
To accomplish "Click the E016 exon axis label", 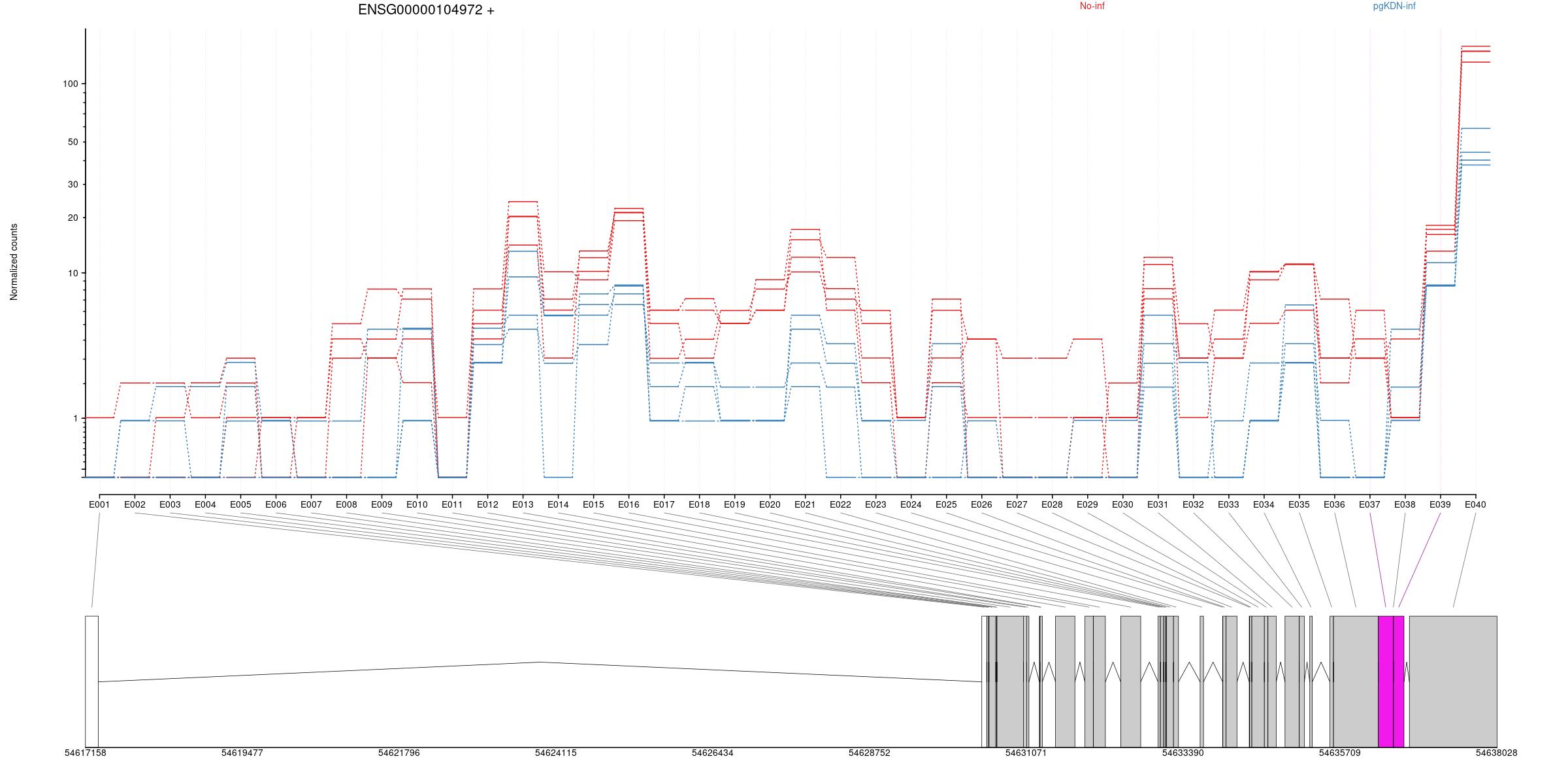I will pos(629,504).
